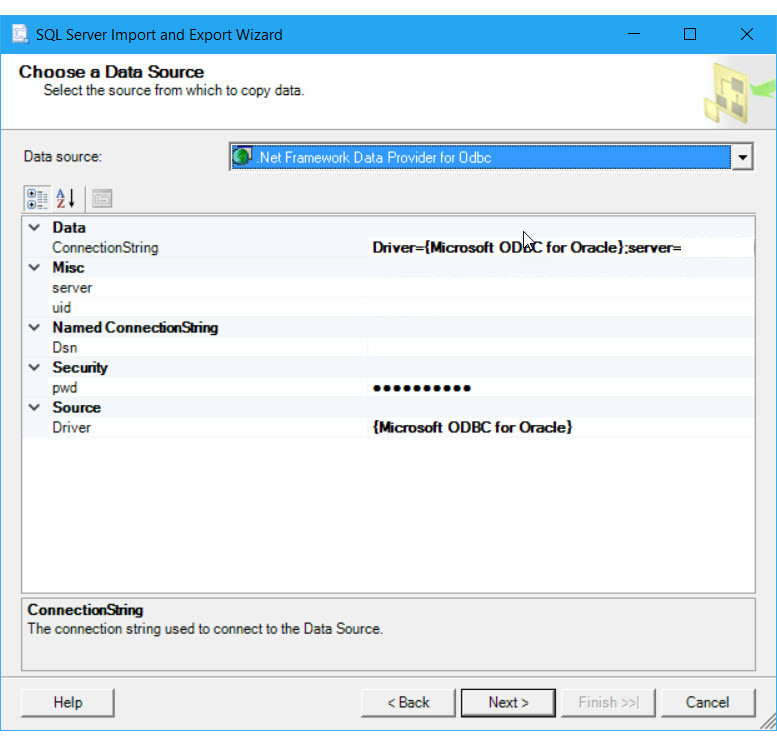The height and width of the screenshot is (746, 777).
Task: Edit the ConnectionString value field
Action: (x=561, y=247)
